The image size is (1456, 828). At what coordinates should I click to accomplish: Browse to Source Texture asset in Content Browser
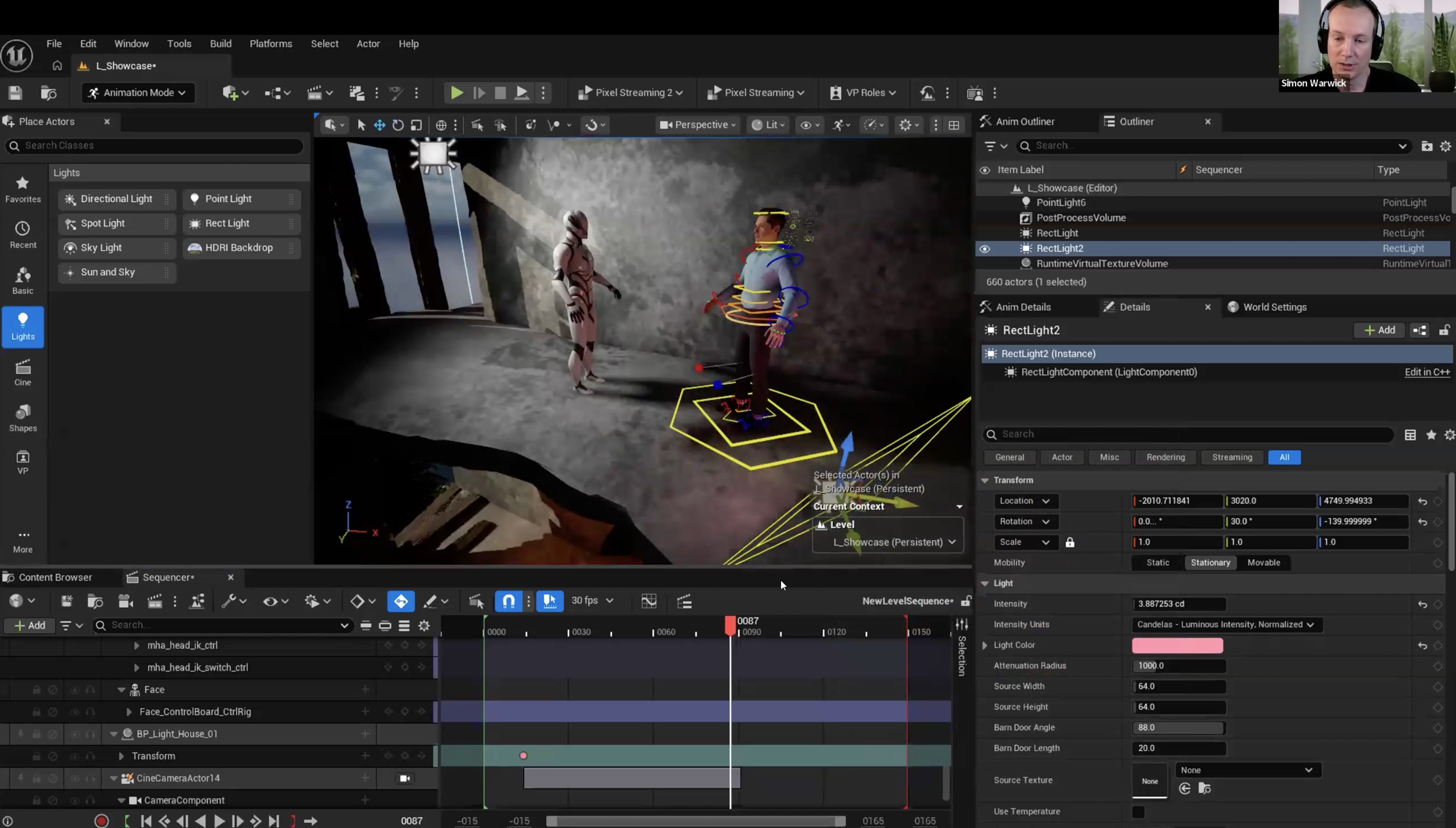pyautogui.click(x=1204, y=788)
